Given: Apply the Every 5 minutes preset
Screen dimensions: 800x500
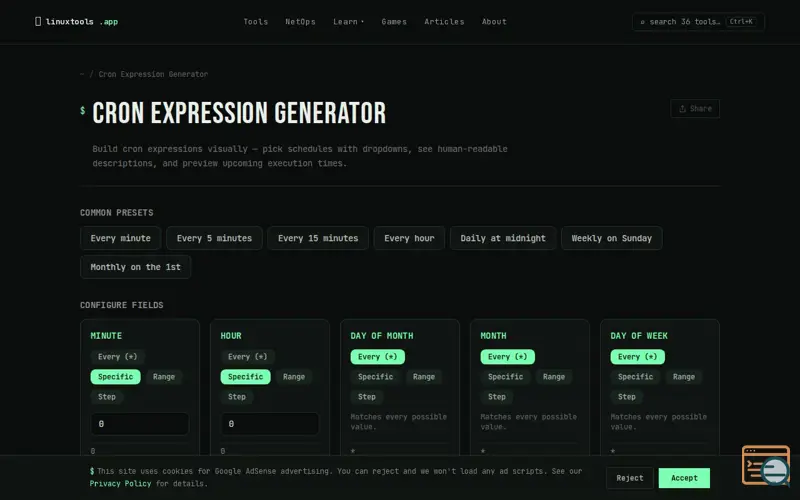Looking at the screenshot, I should click(x=214, y=238).
